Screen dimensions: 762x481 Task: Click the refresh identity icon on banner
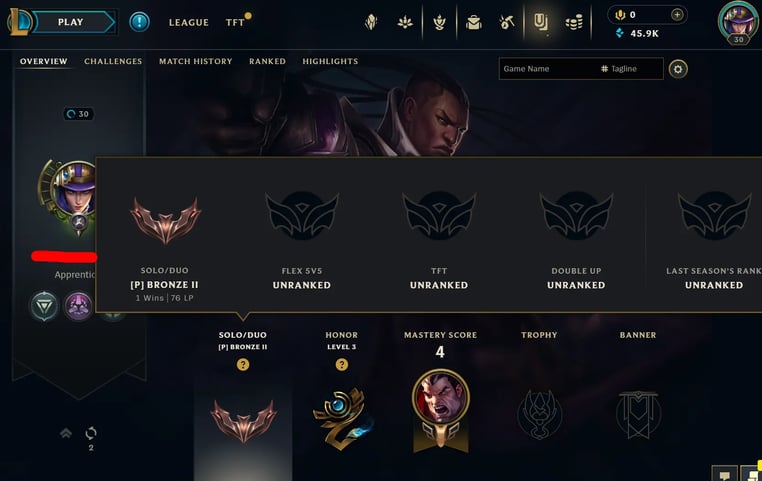pos(91,432)
